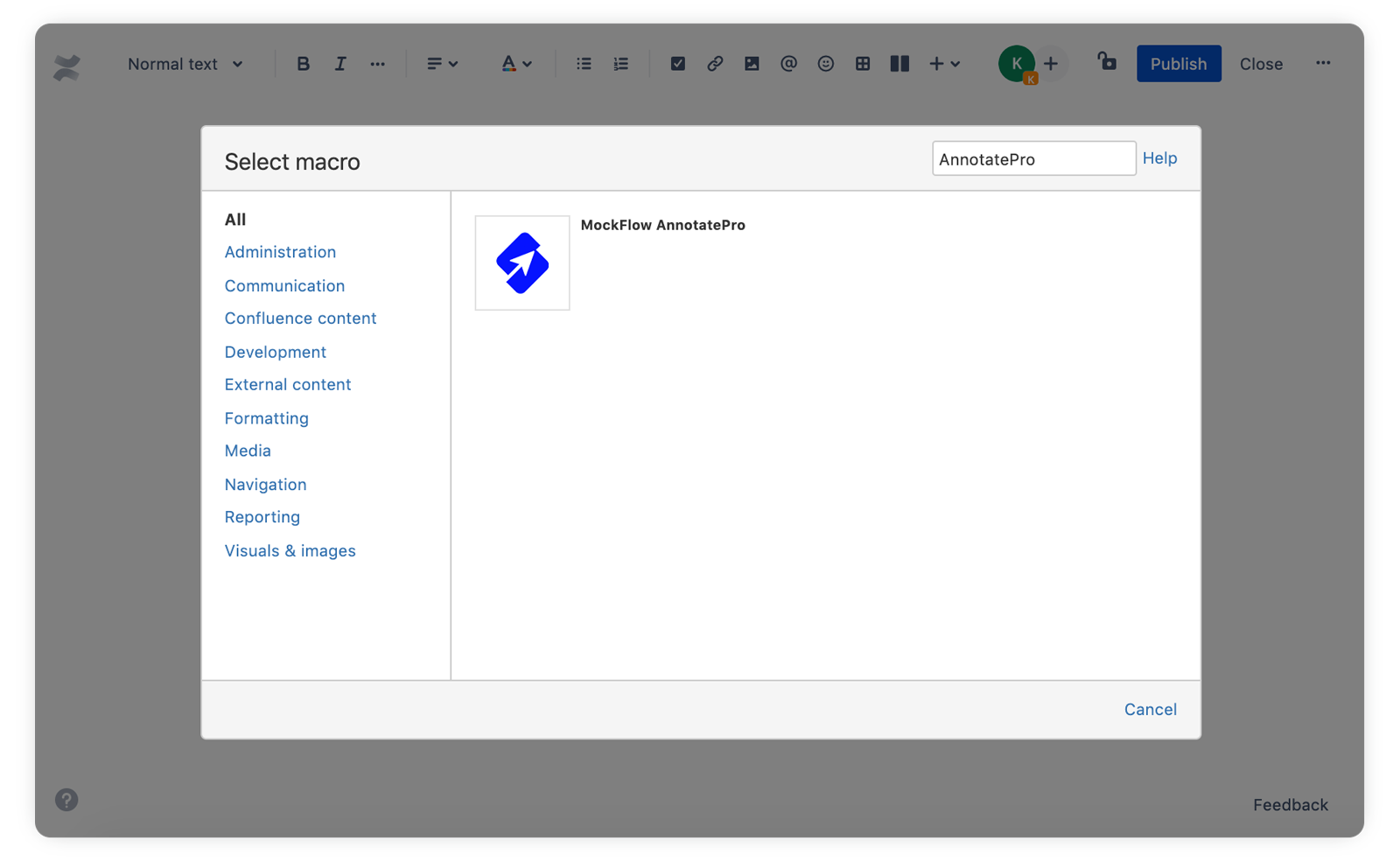
Task: Insert an action item checkbox
Action: point(678,64)
